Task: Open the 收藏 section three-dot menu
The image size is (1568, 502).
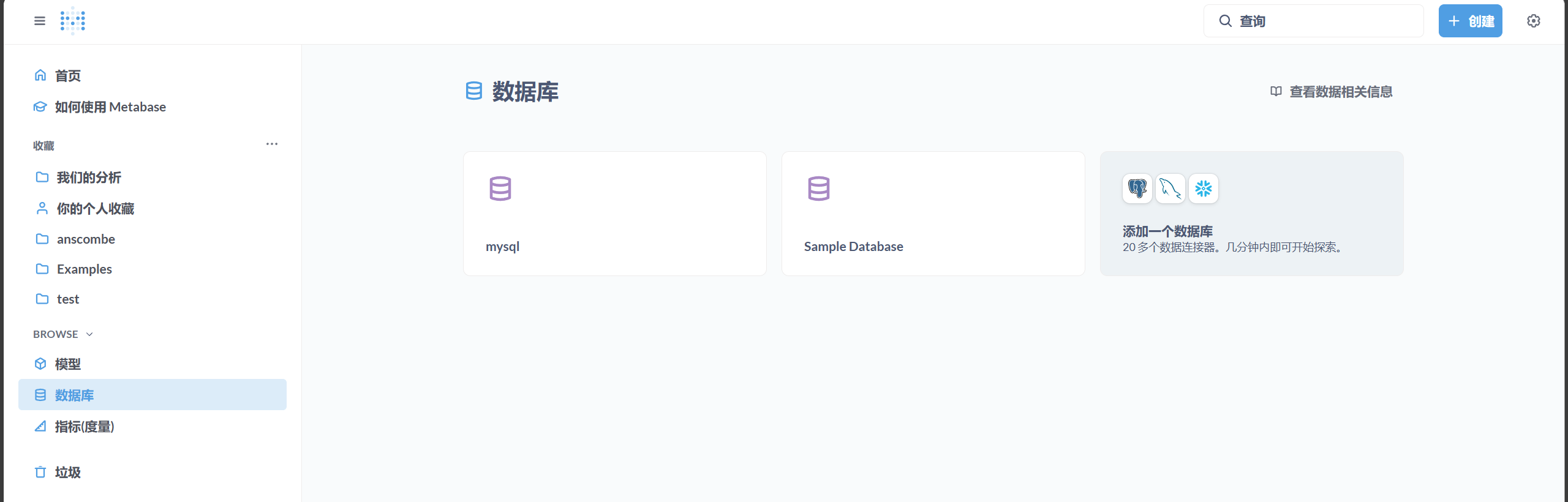Action: (x=272, y=144)
